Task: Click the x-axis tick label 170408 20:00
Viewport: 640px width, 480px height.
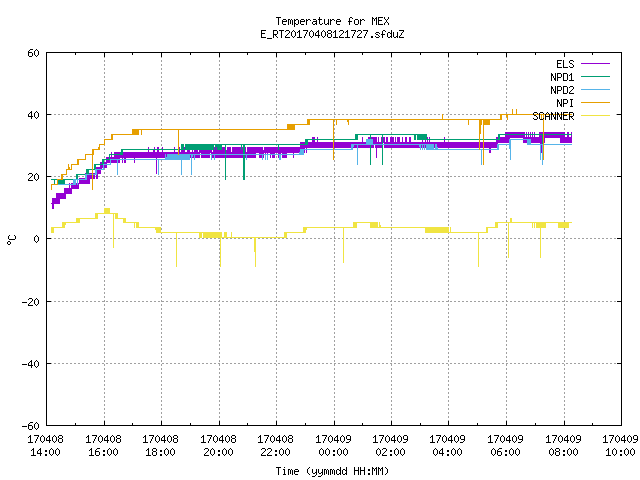Action: [x=218, y=446]
